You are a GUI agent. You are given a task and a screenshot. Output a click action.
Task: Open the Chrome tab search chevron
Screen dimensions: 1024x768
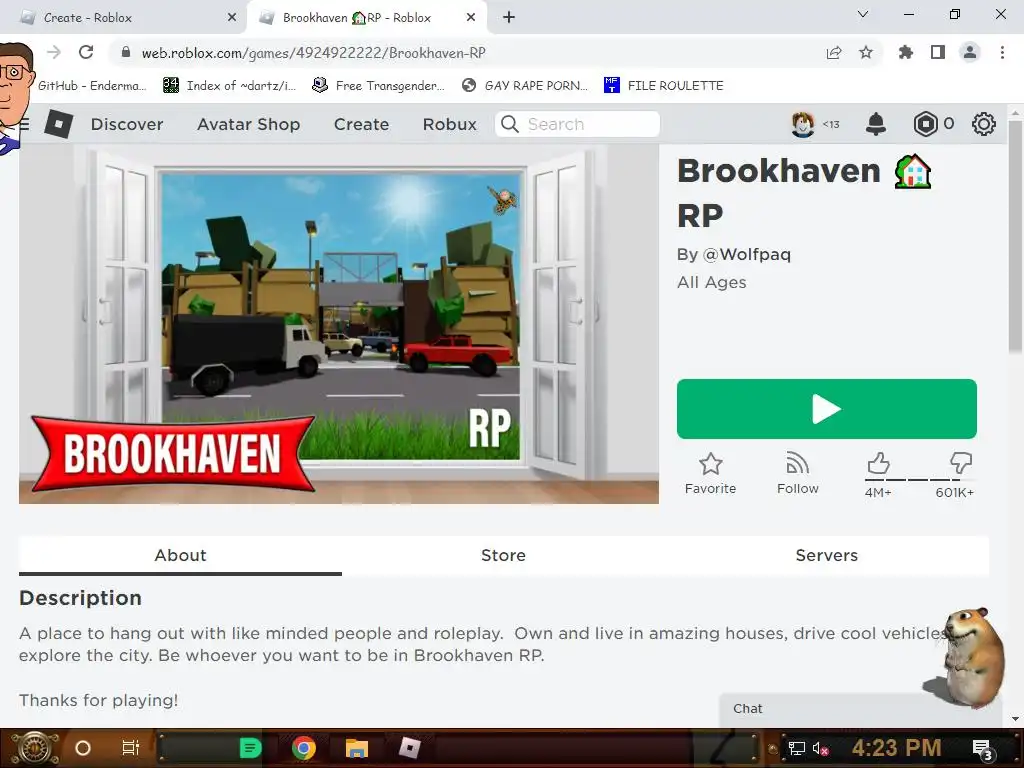863,14
